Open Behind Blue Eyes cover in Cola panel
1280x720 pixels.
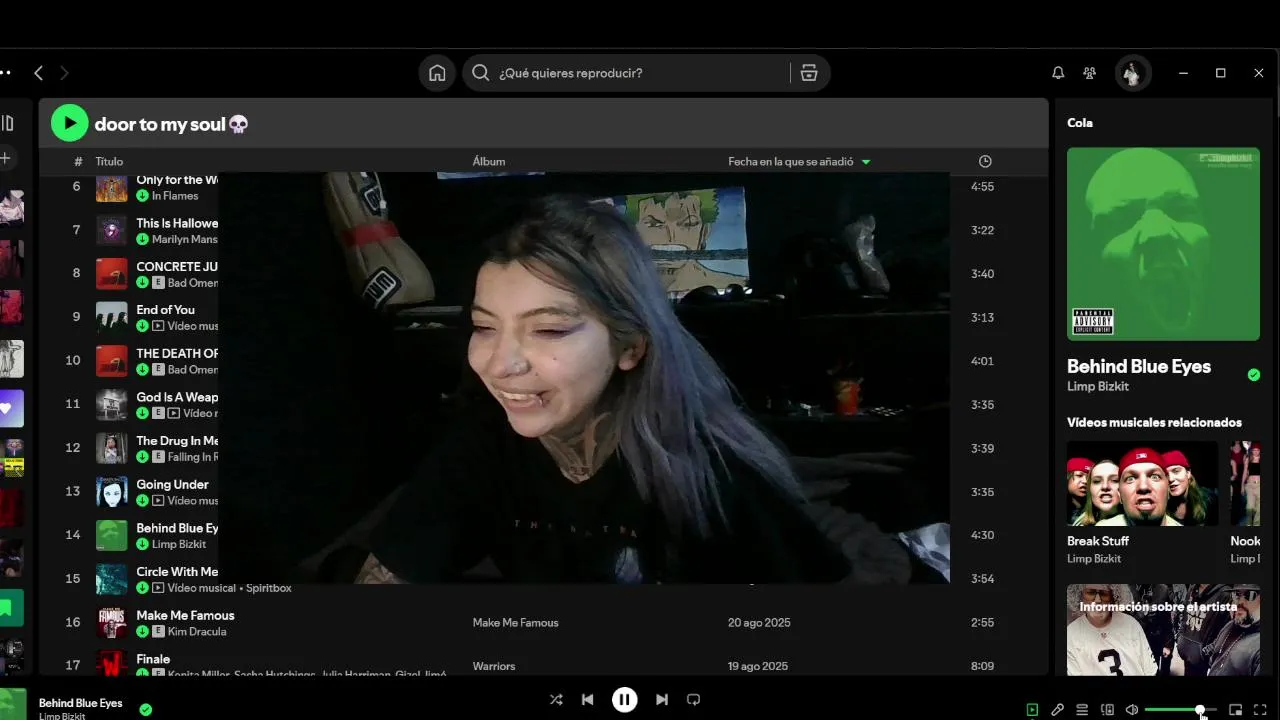tap(1163, 244)
